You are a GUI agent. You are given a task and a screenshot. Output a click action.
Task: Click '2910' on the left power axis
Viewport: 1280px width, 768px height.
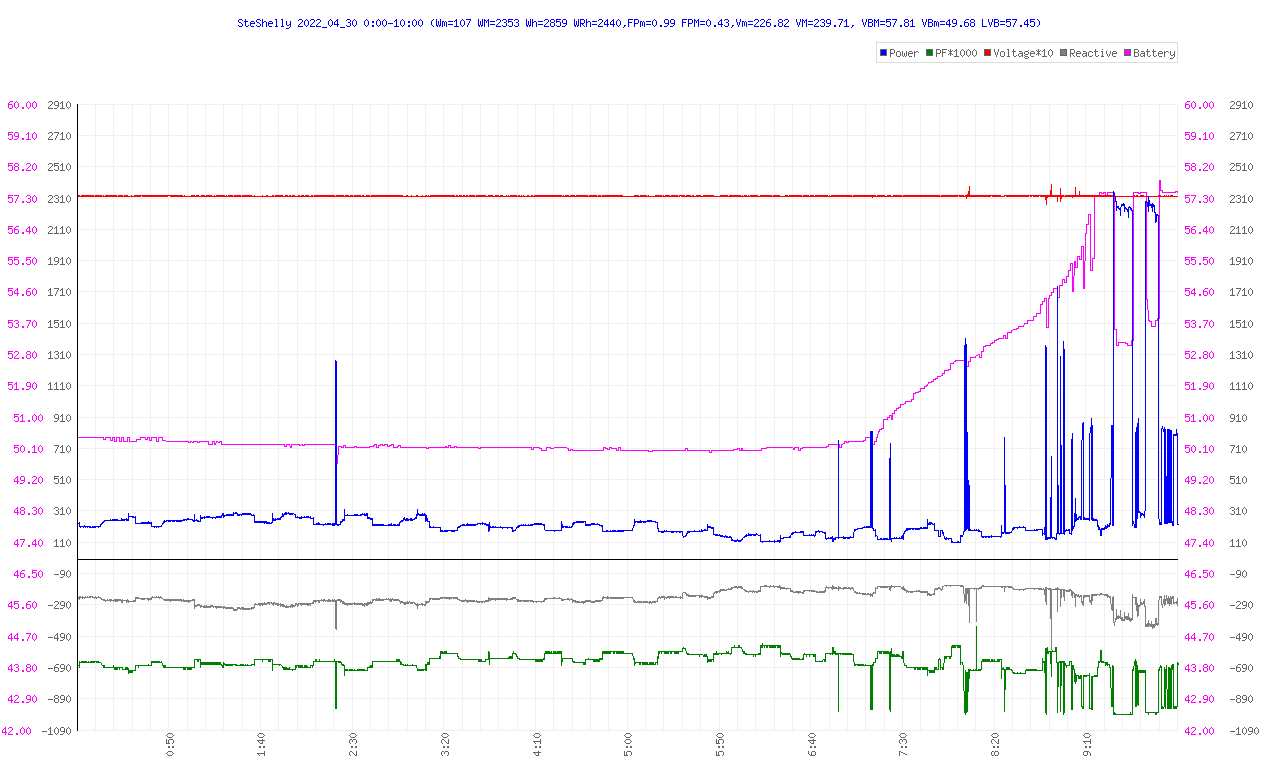pyautogui.click(x=59, y=105)
